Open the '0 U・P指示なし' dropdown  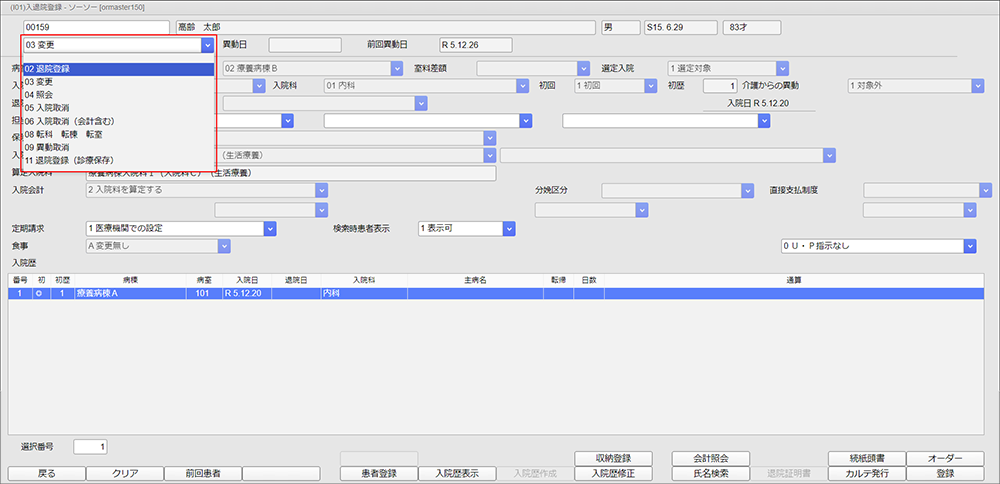[969, 246]
